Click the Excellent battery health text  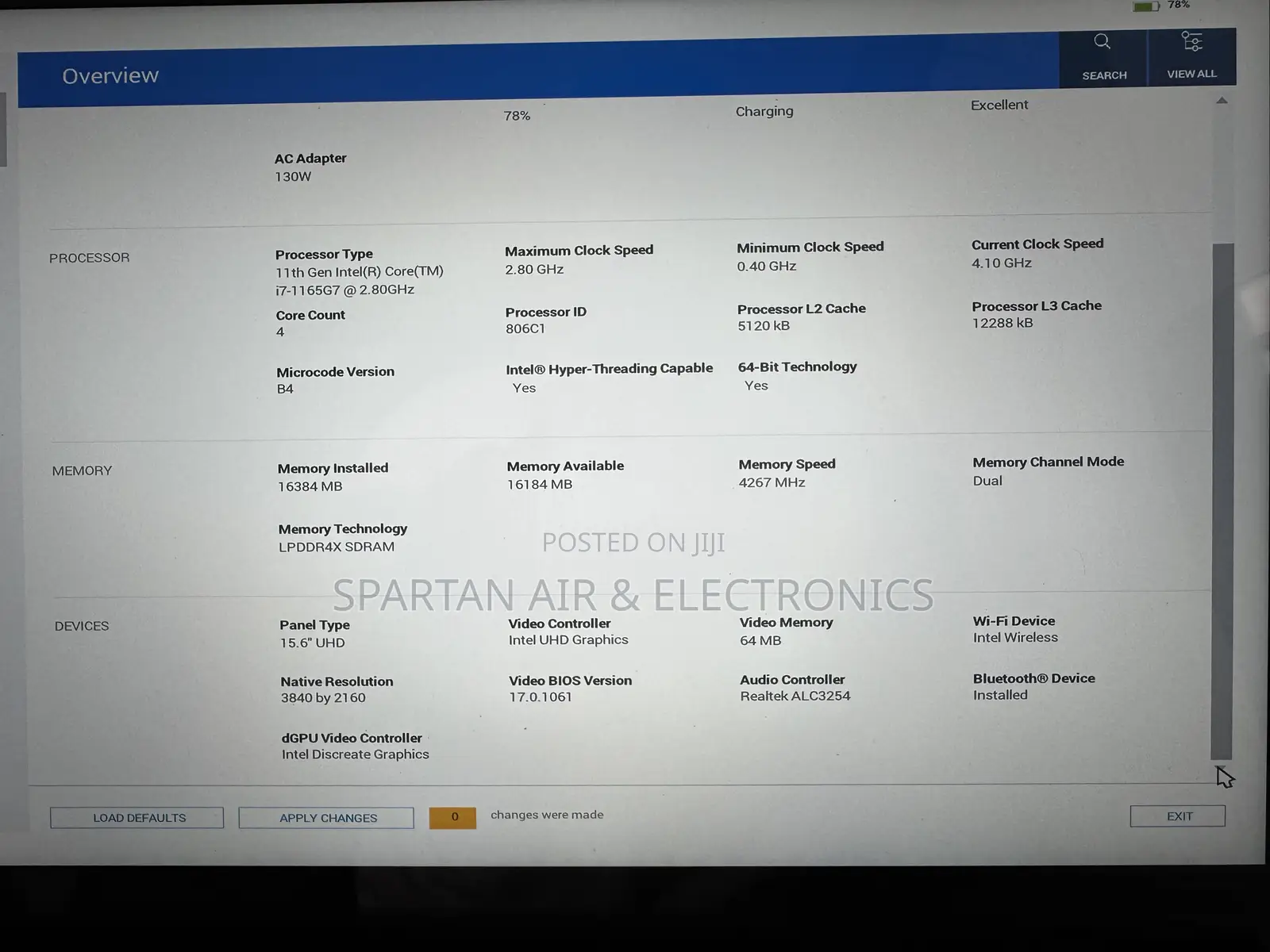point(999,105)
